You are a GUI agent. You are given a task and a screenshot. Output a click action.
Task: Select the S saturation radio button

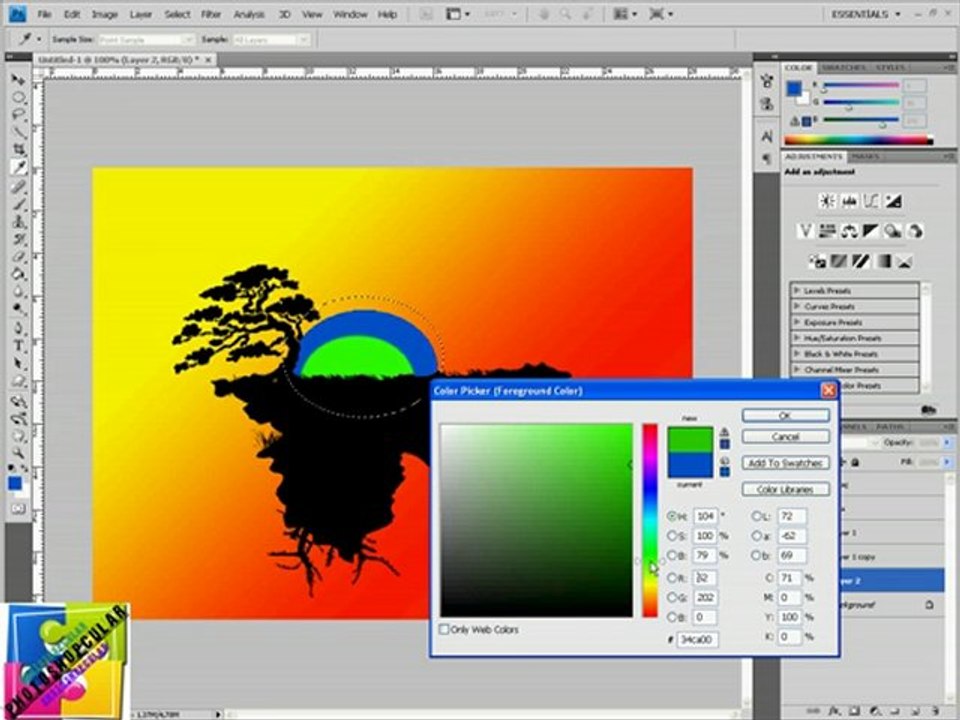(673, 536)
